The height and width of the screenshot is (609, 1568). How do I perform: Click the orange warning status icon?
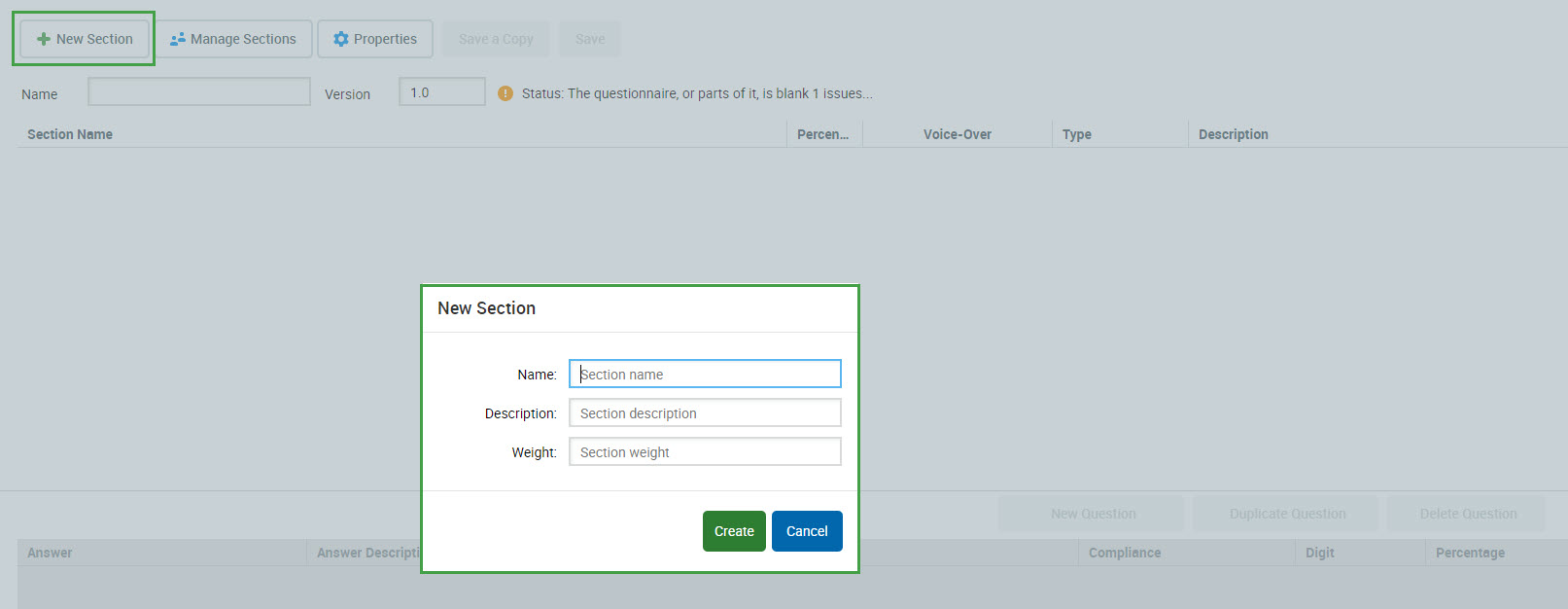pos(505,93)
